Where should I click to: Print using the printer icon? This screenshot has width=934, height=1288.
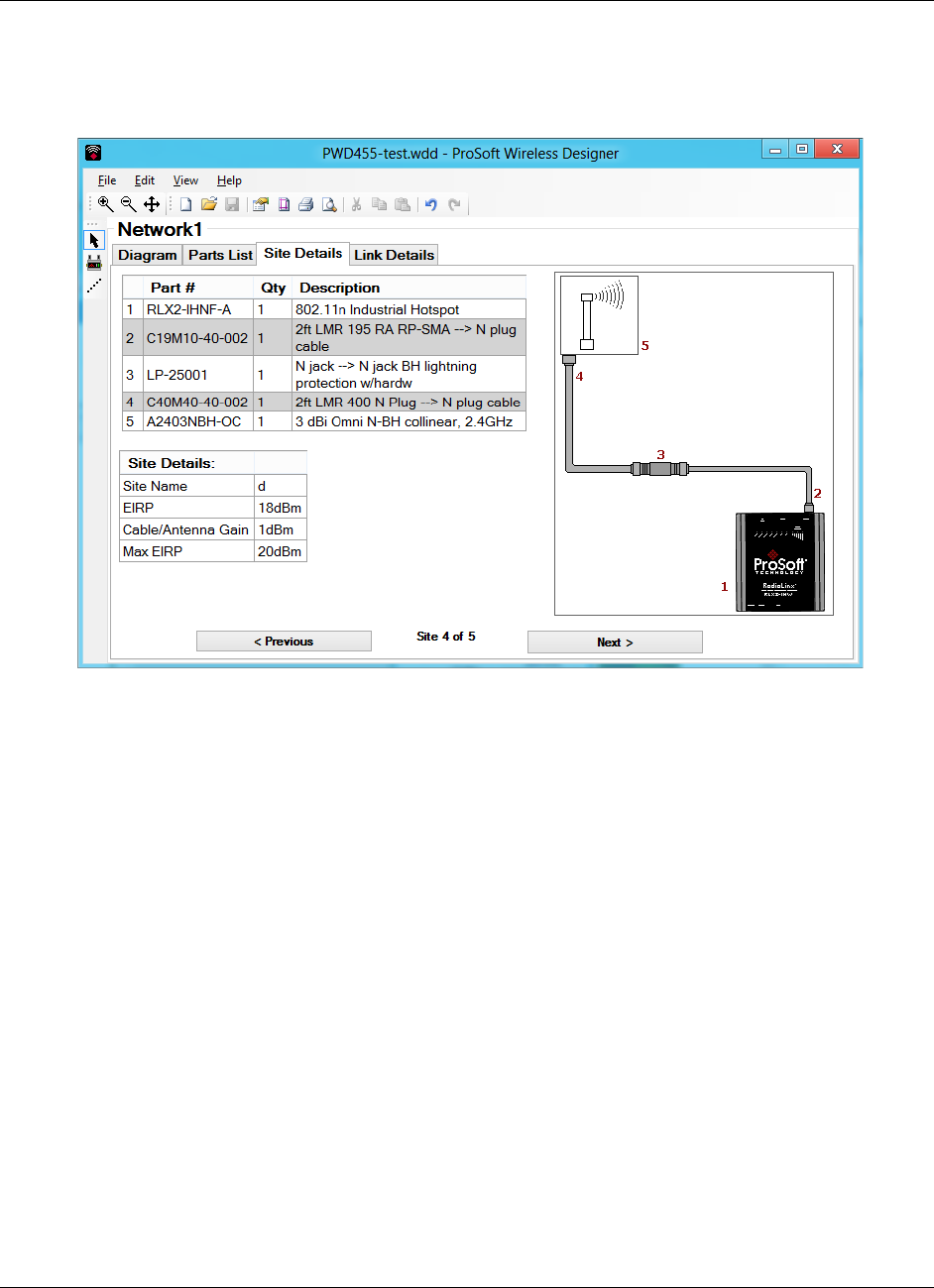(x=306, y=204)
